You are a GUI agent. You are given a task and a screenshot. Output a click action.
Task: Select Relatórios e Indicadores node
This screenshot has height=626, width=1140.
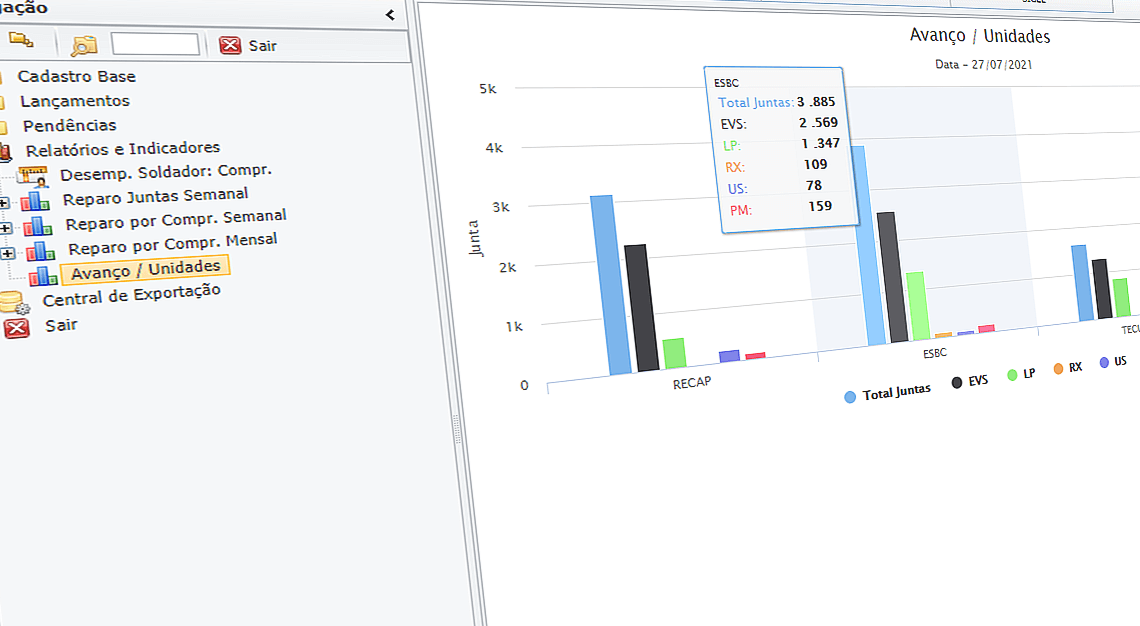pos(122,149)
